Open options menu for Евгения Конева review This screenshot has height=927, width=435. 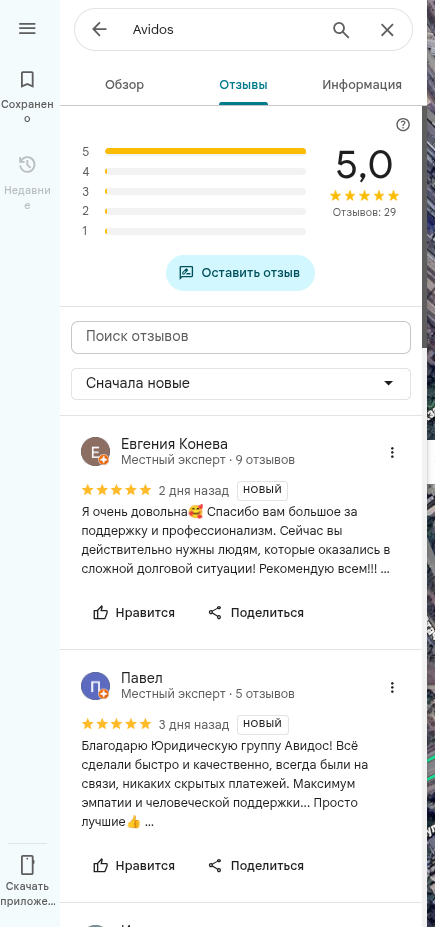coord(392,452)
